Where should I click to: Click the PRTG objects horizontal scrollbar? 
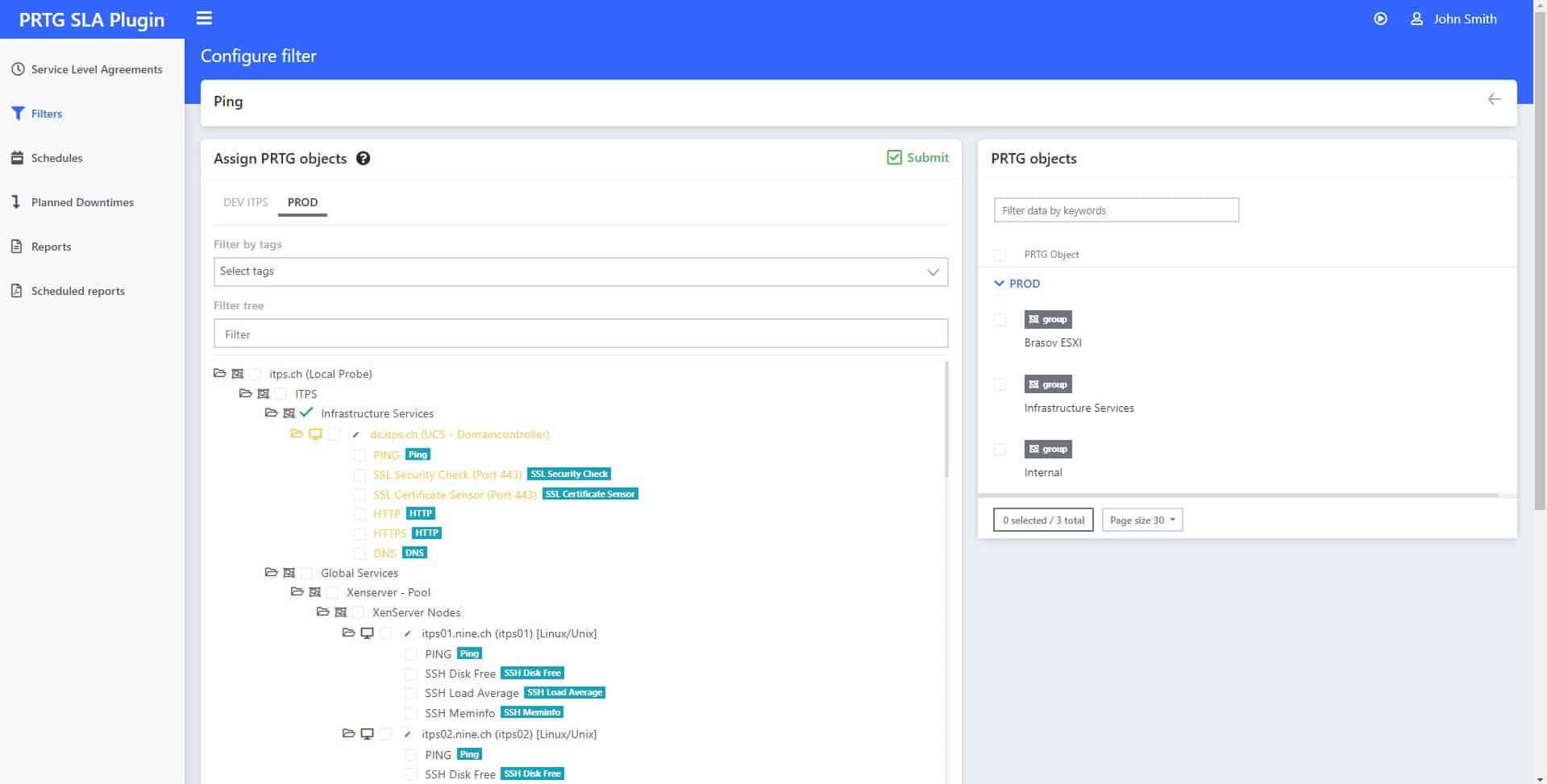(x=1237, y=495)
